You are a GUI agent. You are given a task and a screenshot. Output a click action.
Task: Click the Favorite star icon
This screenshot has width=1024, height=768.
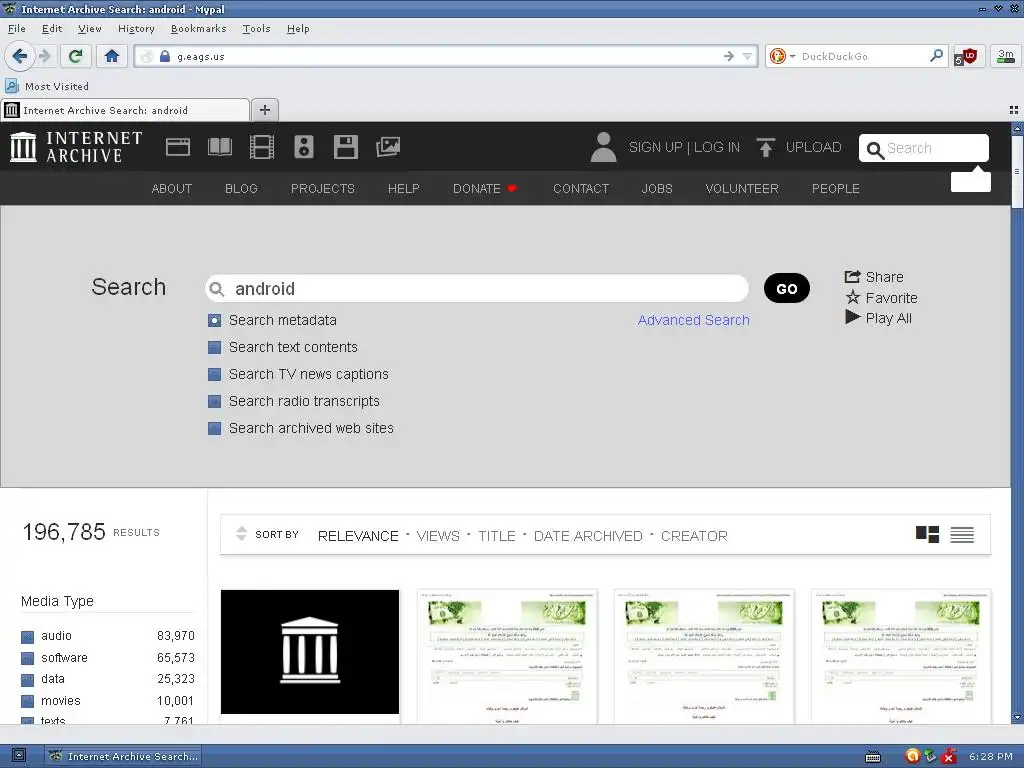pos(853,297)
